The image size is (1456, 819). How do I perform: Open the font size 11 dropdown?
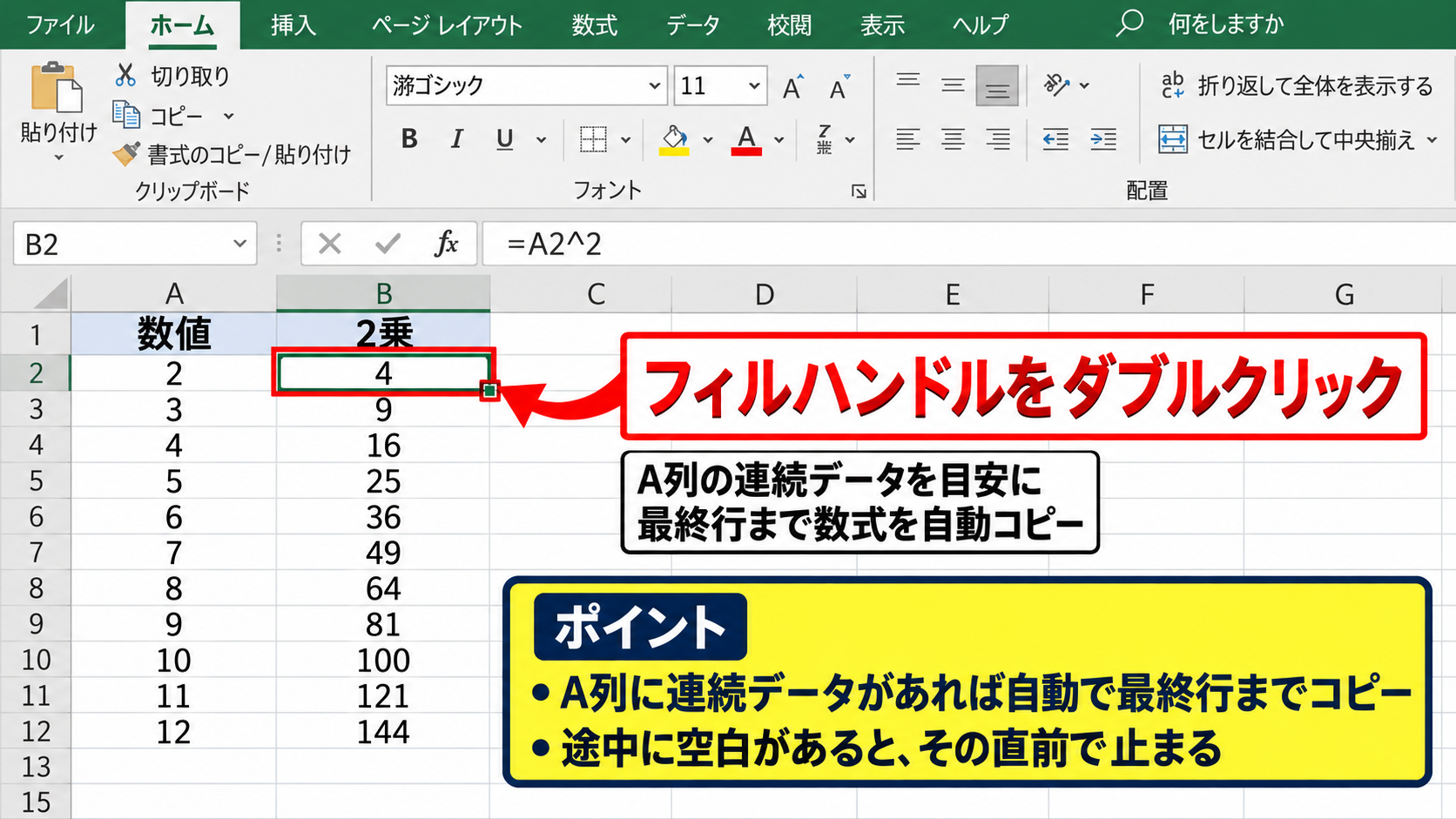(x=754, y=86)
